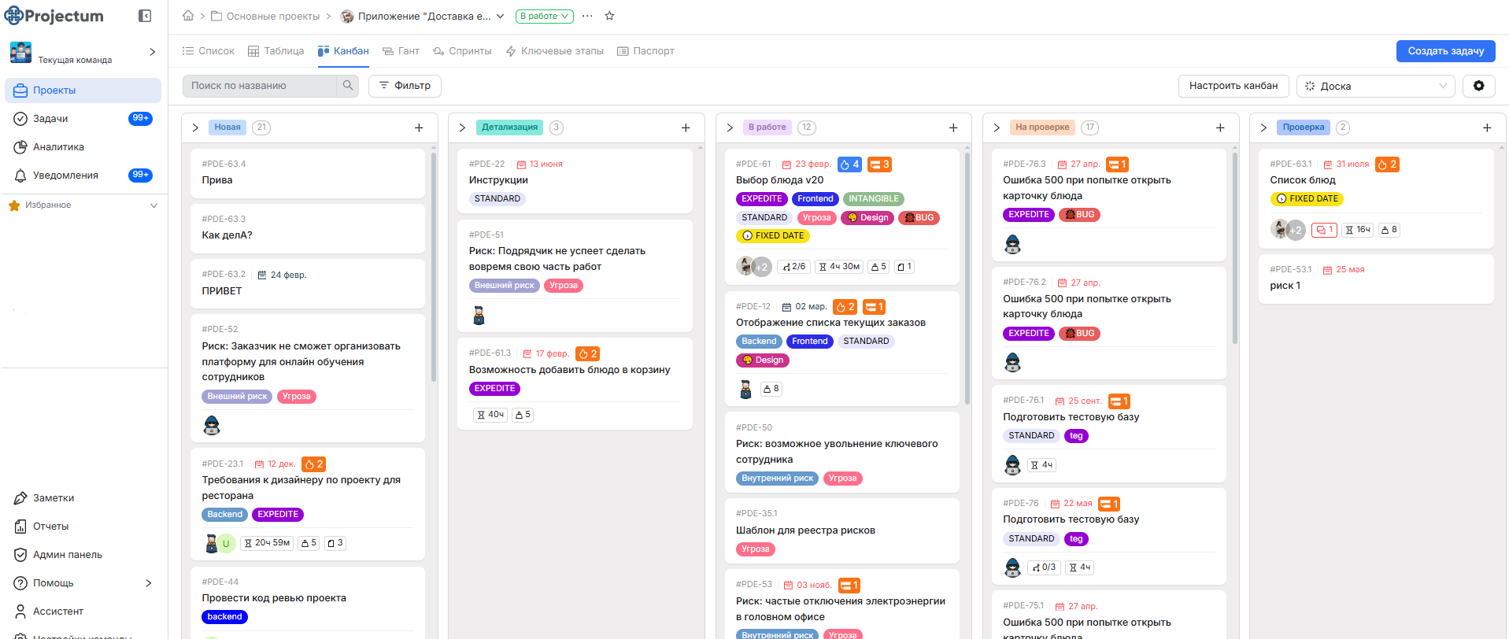
Task: Open the Фильтр button
Action: coord(405,86)
